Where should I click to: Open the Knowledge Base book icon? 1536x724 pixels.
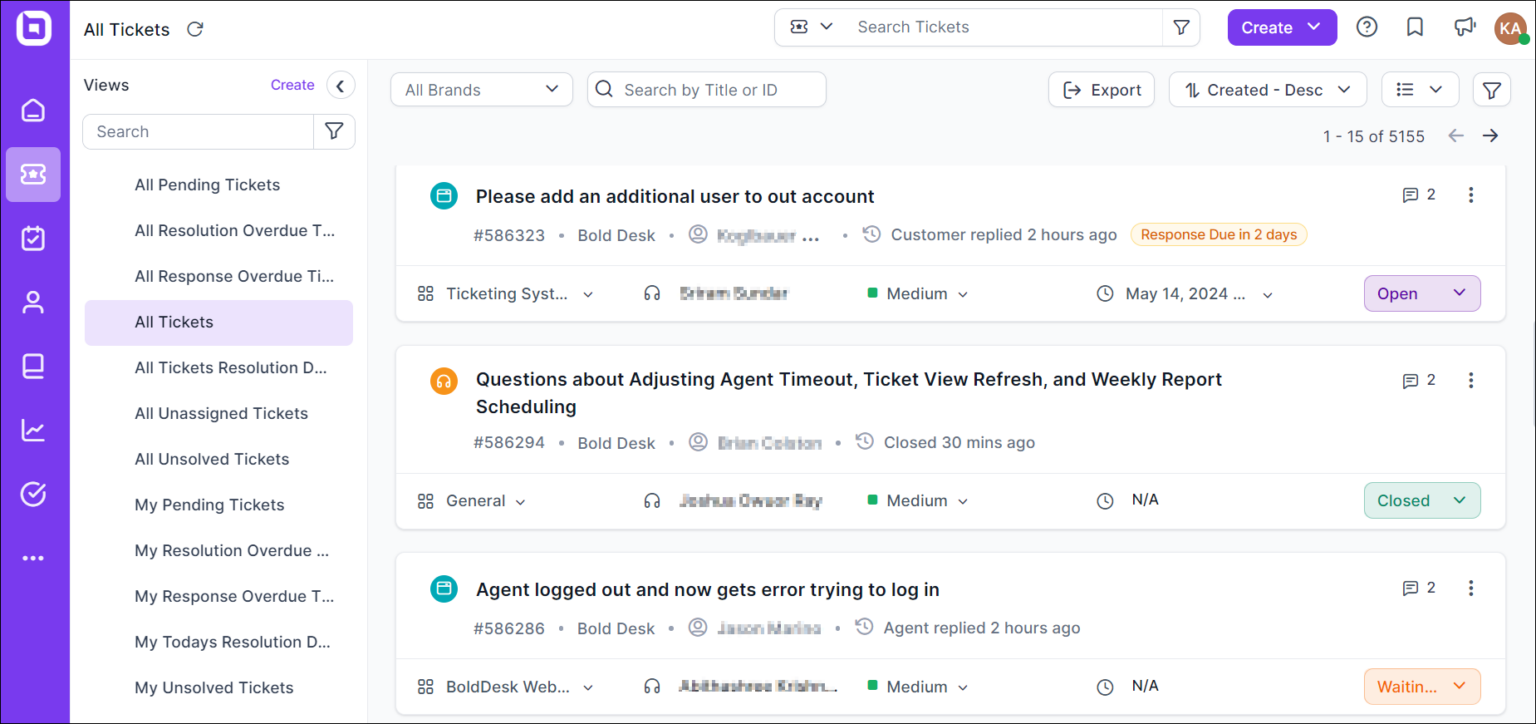pyautogui.click(x=34, y=366)
